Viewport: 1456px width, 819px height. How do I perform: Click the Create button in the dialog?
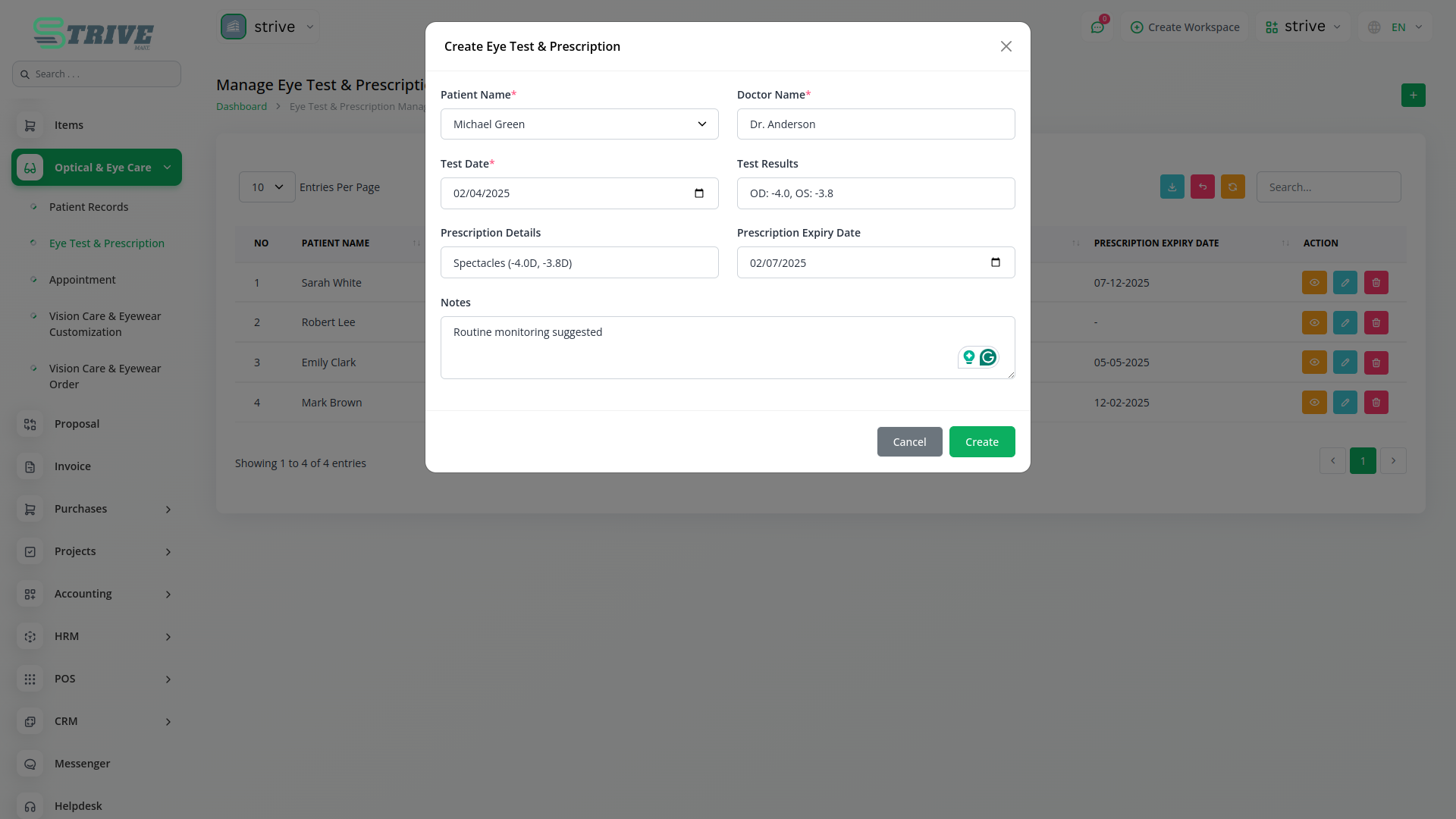pyautogui.click(x=981, y=442)
